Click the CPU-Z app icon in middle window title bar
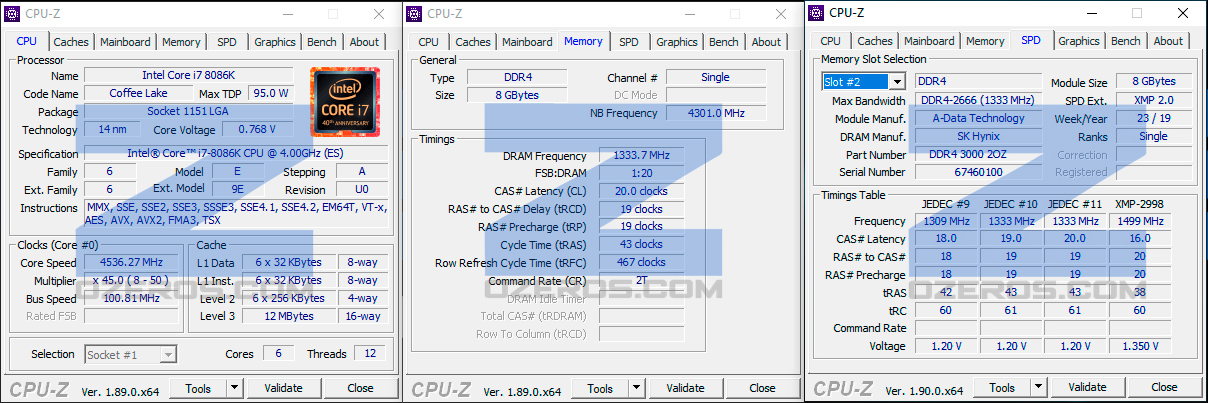Image resolution: width=1208 pixels, height=403 pixels. 414,14
